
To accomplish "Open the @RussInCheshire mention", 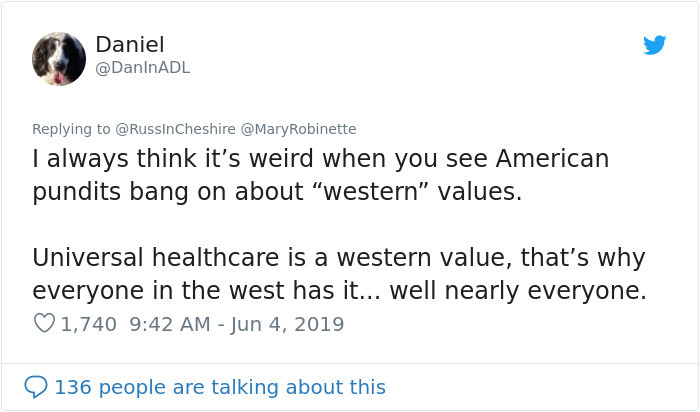I will pyautogui.click(x=175, y=129).
